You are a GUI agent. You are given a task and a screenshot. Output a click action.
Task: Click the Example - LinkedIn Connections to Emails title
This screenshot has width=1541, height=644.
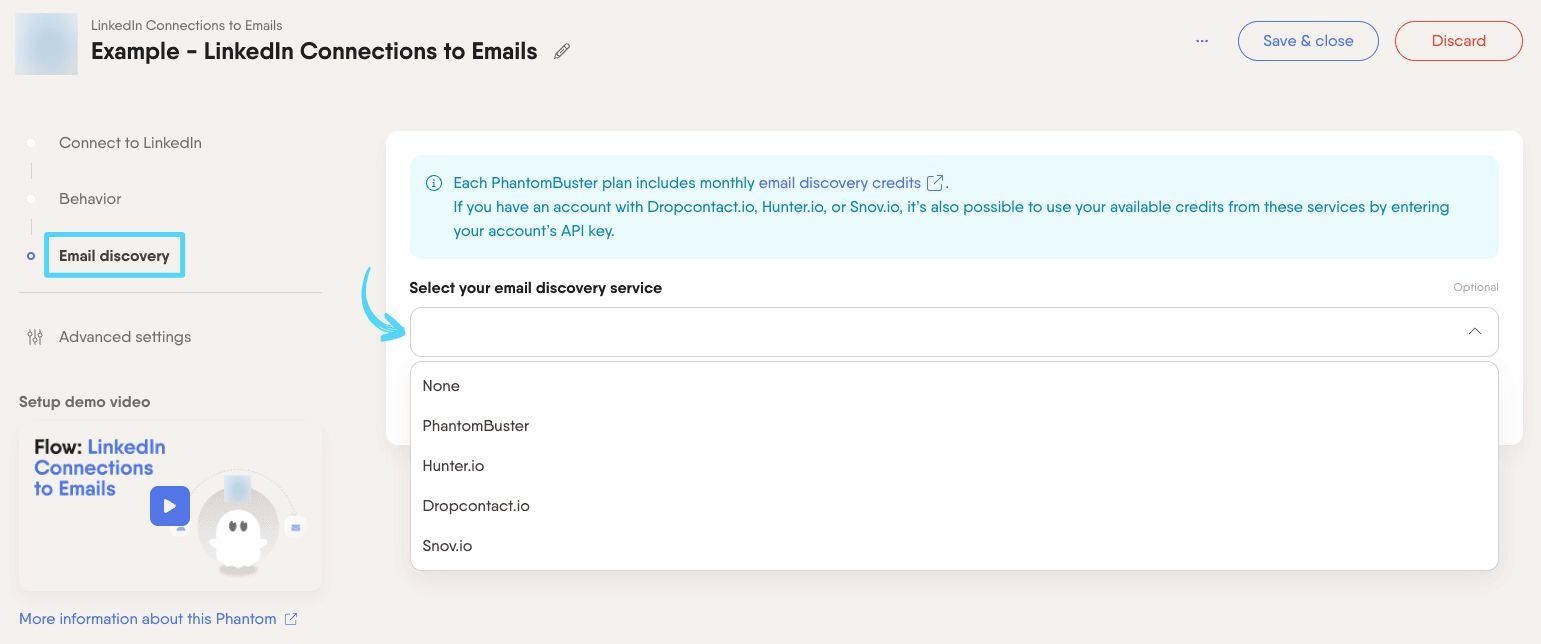[314, 51]
